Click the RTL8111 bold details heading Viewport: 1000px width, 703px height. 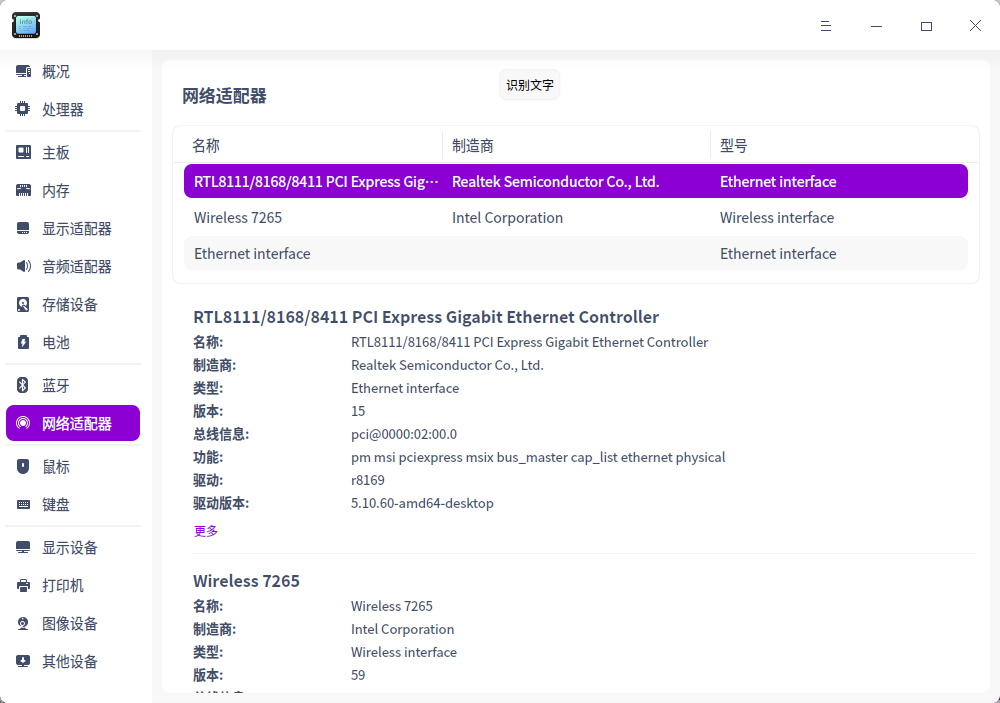pyautogui.click(x=426, y=317)
